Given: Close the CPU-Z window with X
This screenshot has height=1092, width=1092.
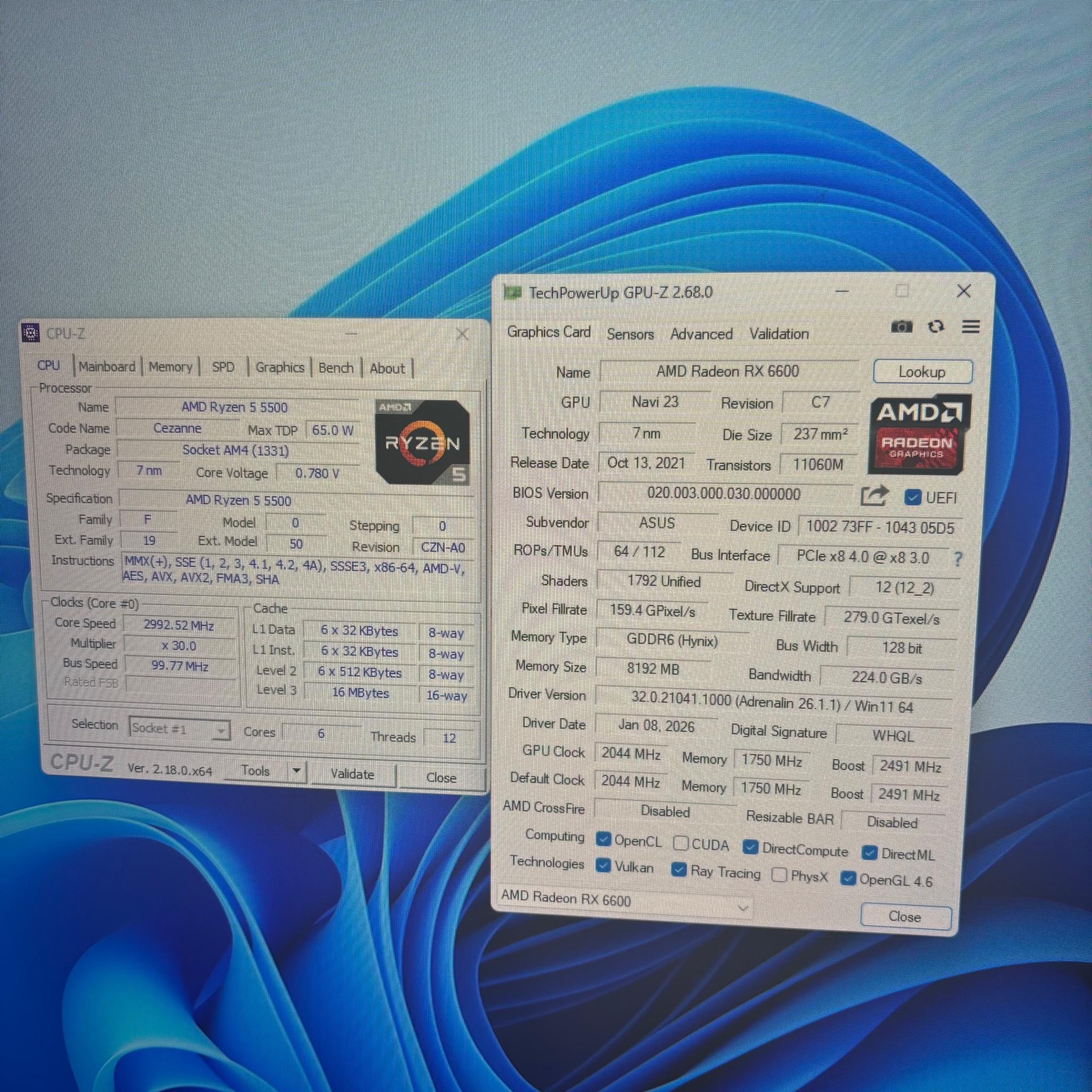Looking at the screenshot, I should click(x=462, y=334).
